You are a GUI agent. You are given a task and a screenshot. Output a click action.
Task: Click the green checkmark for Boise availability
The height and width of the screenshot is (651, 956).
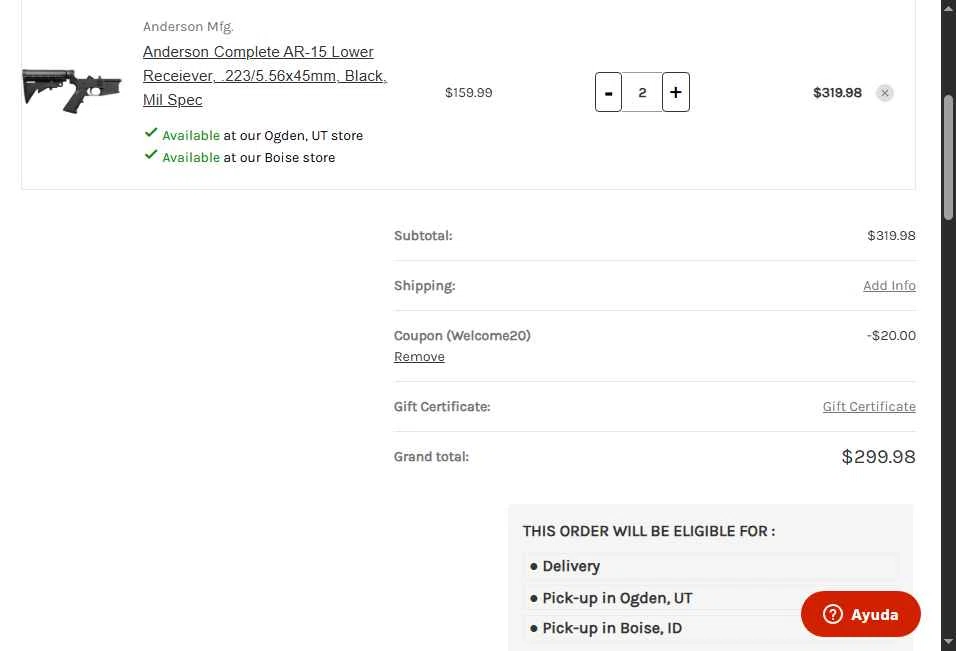coord(151,155)
